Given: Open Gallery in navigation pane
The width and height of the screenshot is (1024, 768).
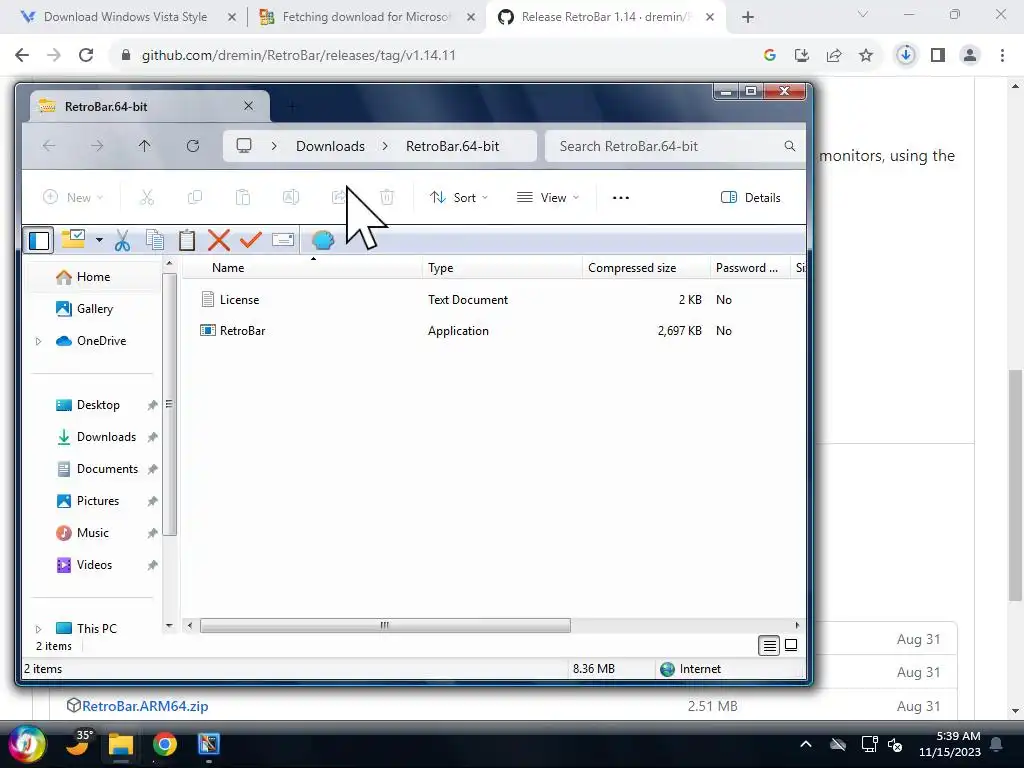Looking at the screenshot, I should (94, 309).
